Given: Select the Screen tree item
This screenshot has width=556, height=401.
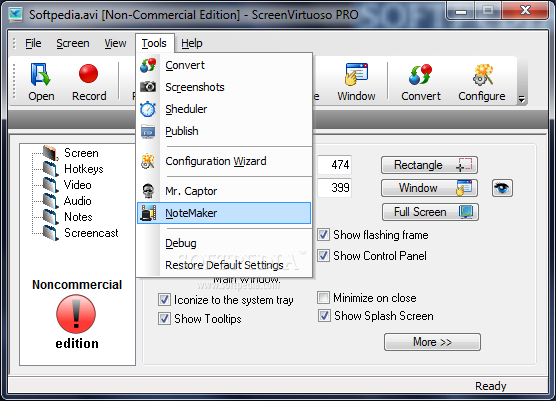Looking at the screenshot, I should 81,153.
